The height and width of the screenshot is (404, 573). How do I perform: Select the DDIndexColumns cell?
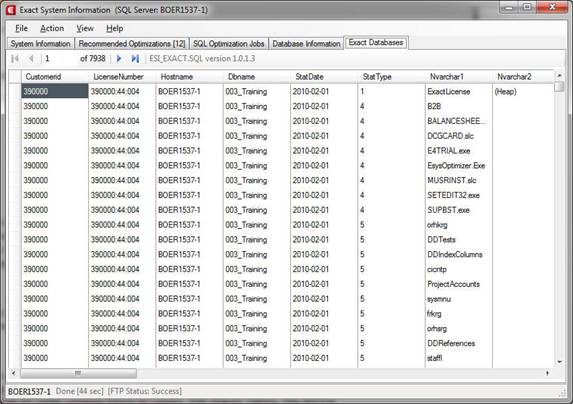pos(458,254)
